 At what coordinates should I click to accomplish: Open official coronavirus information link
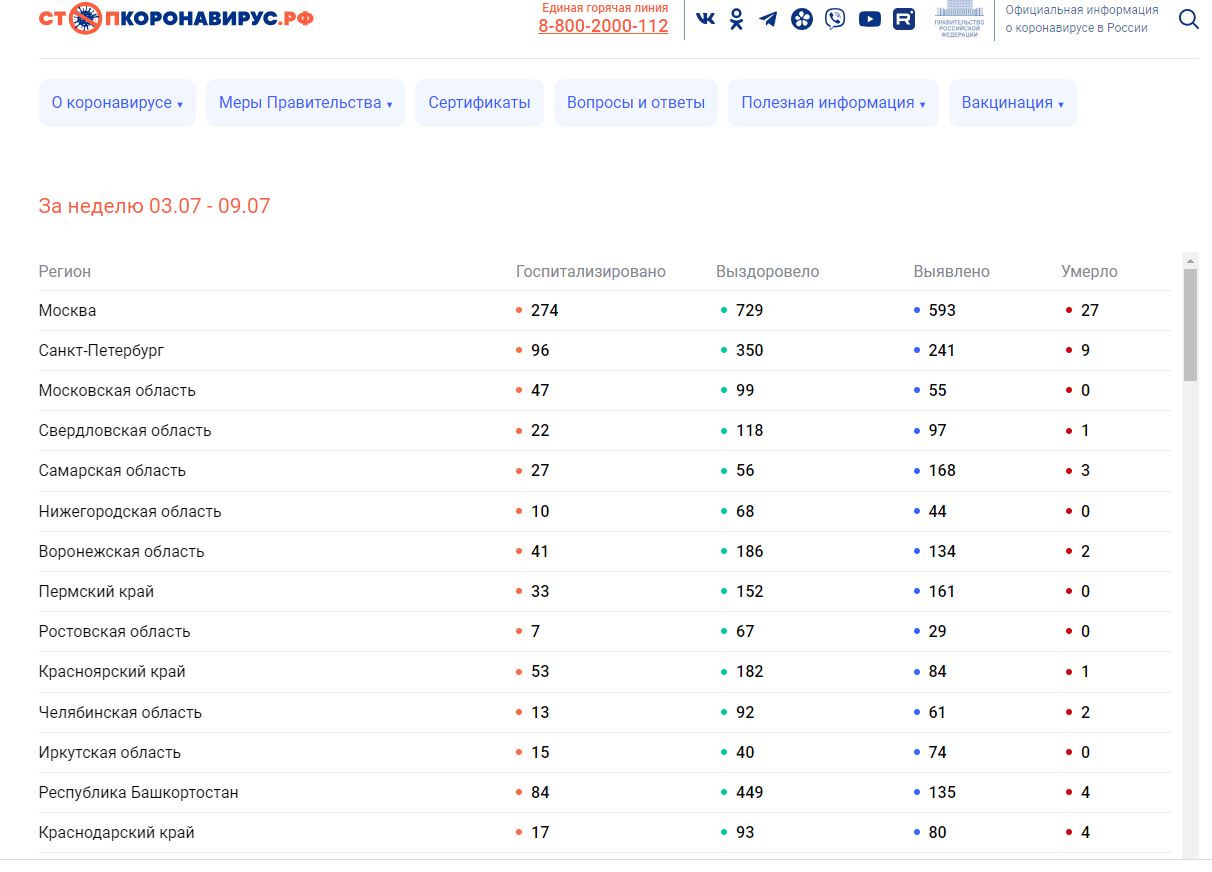pos(1082,19)
